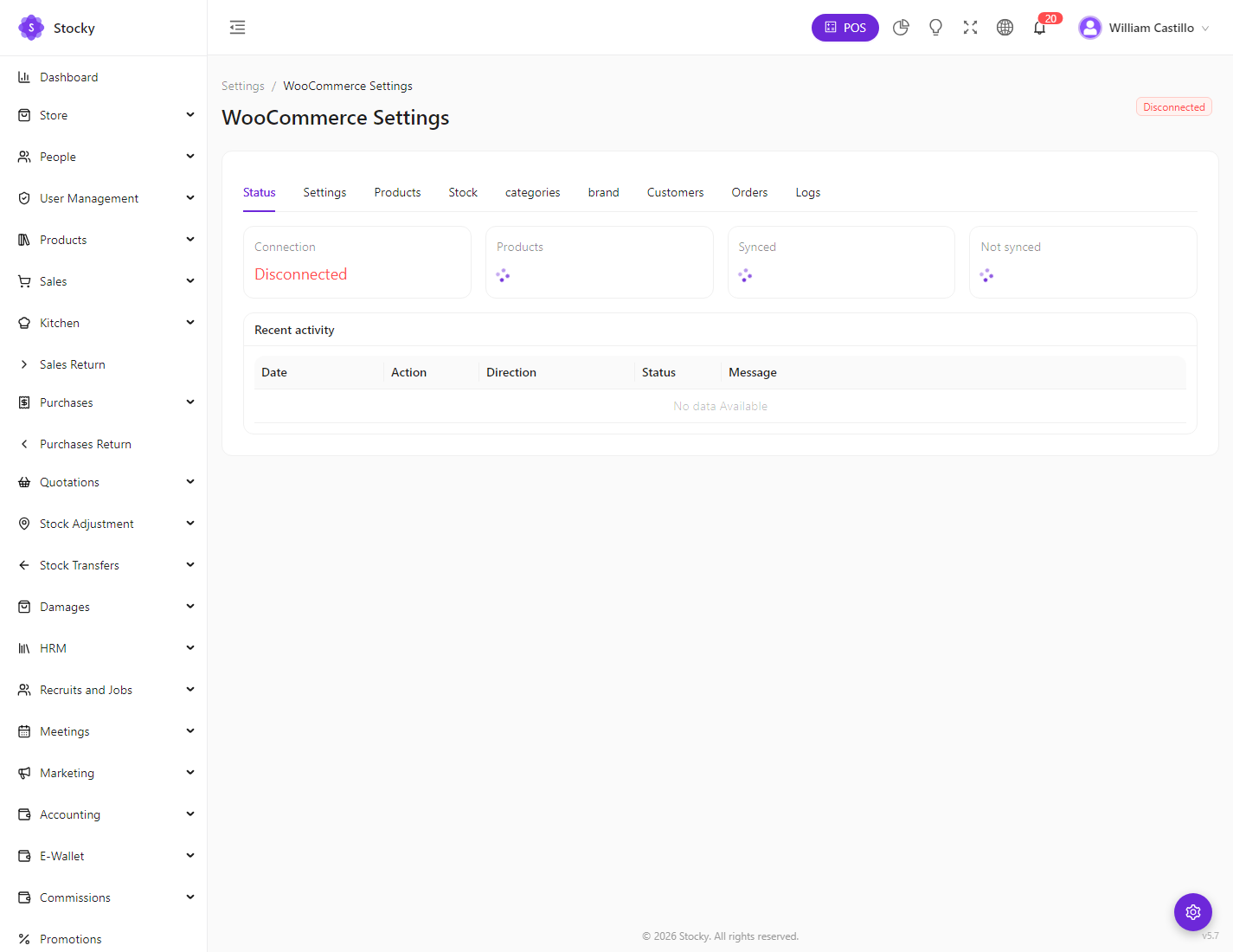Image resolution: width=1246 pixels, height=952 pixels.
Task: Click the Settings breadcrumb link
Action: click(x=243, y=86)
